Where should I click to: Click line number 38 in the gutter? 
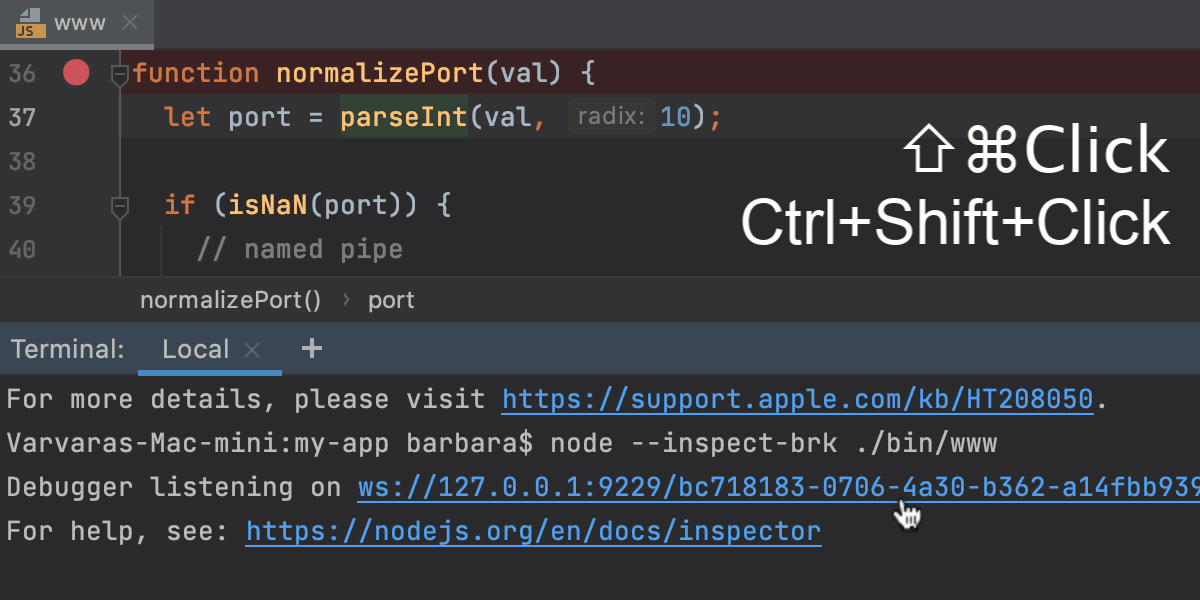pyautogui.click(x=22, y=162)
